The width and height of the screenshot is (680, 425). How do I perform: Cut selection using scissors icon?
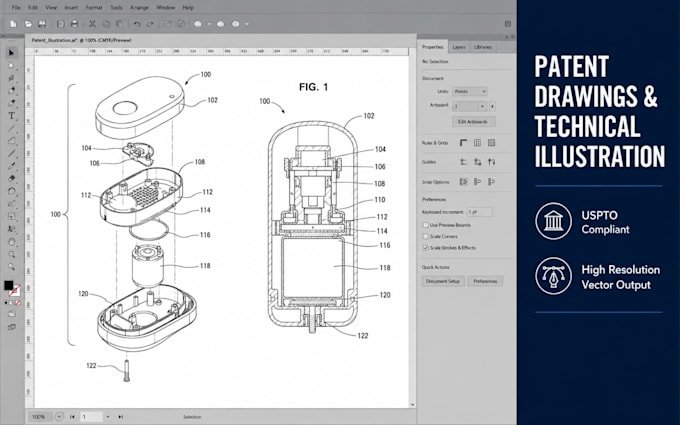(92, 24)
